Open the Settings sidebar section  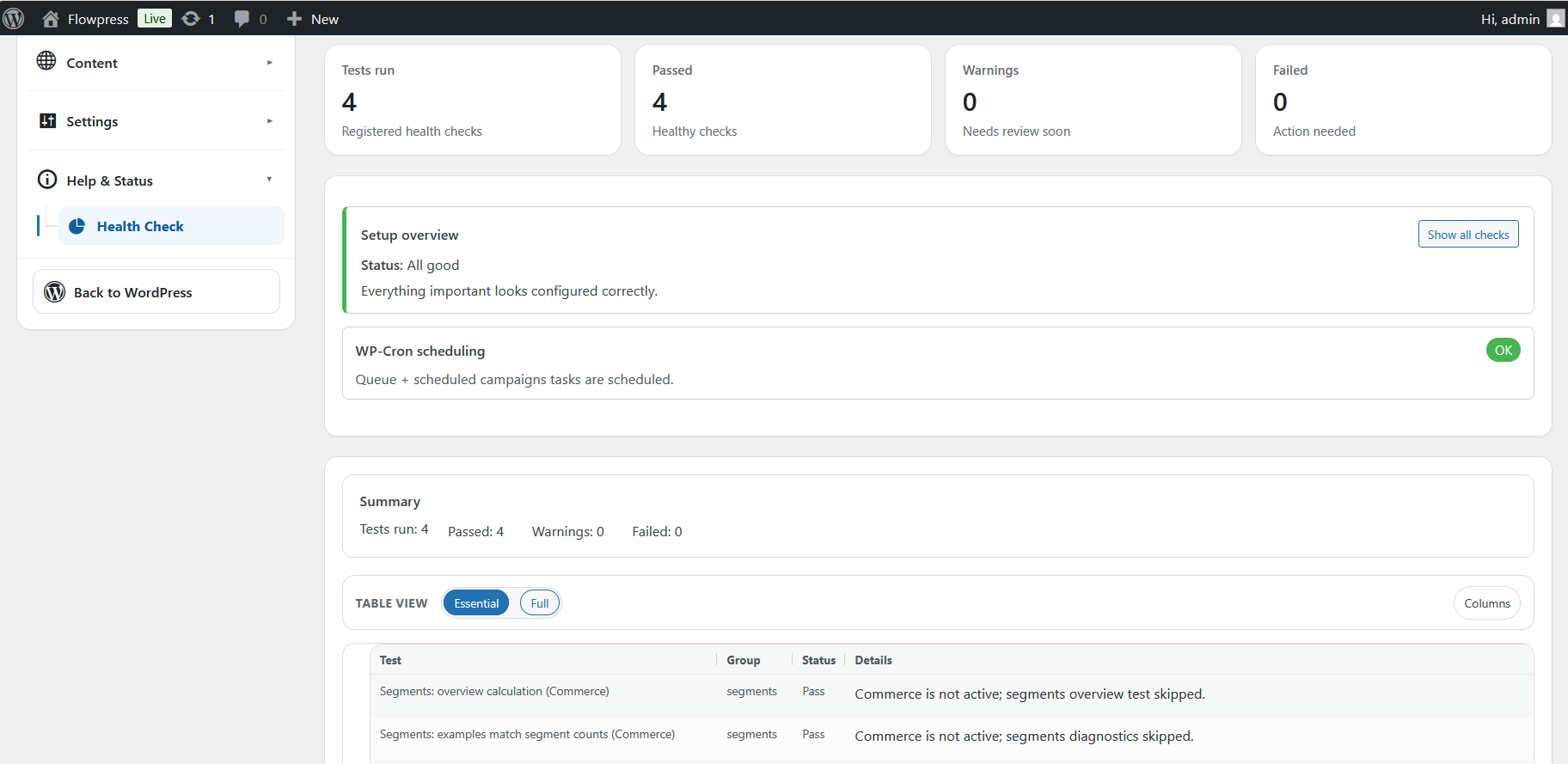point(156,121)
